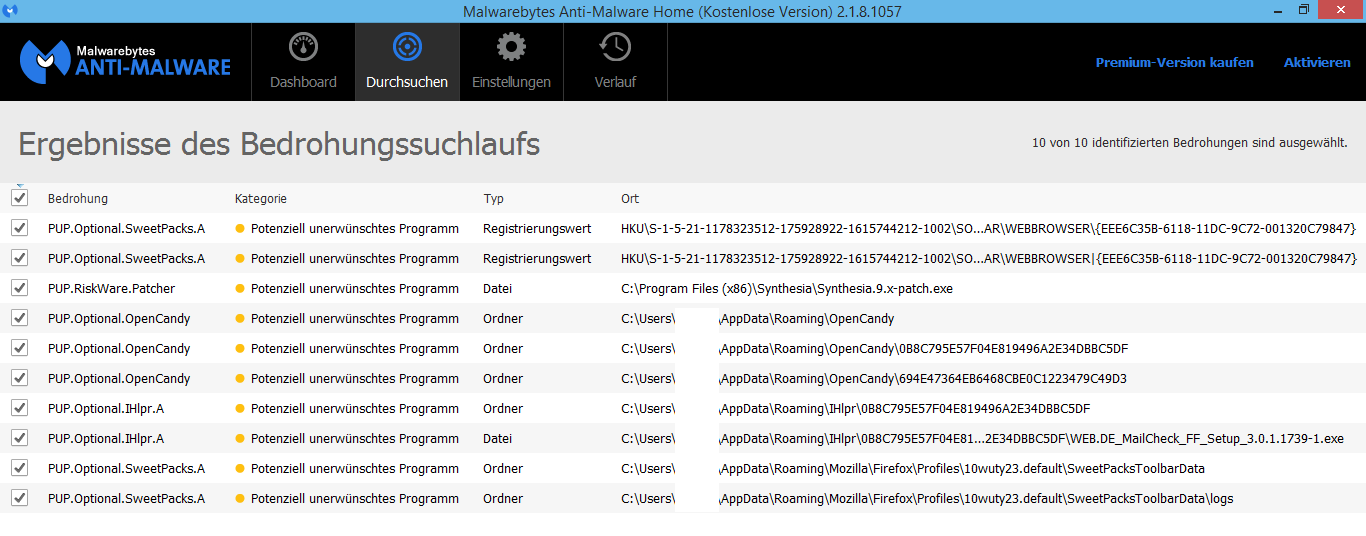Sort by the Typ column header
The image size is (1366, 536).
point(494,199)
